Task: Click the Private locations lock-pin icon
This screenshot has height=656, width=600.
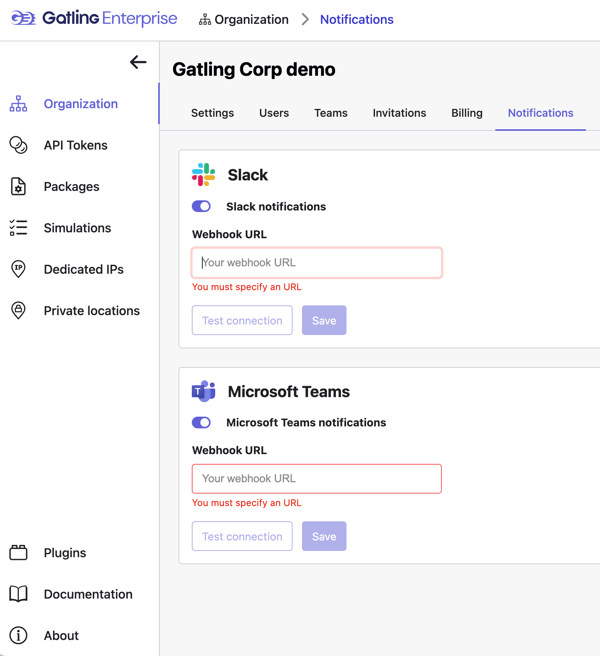Action: 18,311
